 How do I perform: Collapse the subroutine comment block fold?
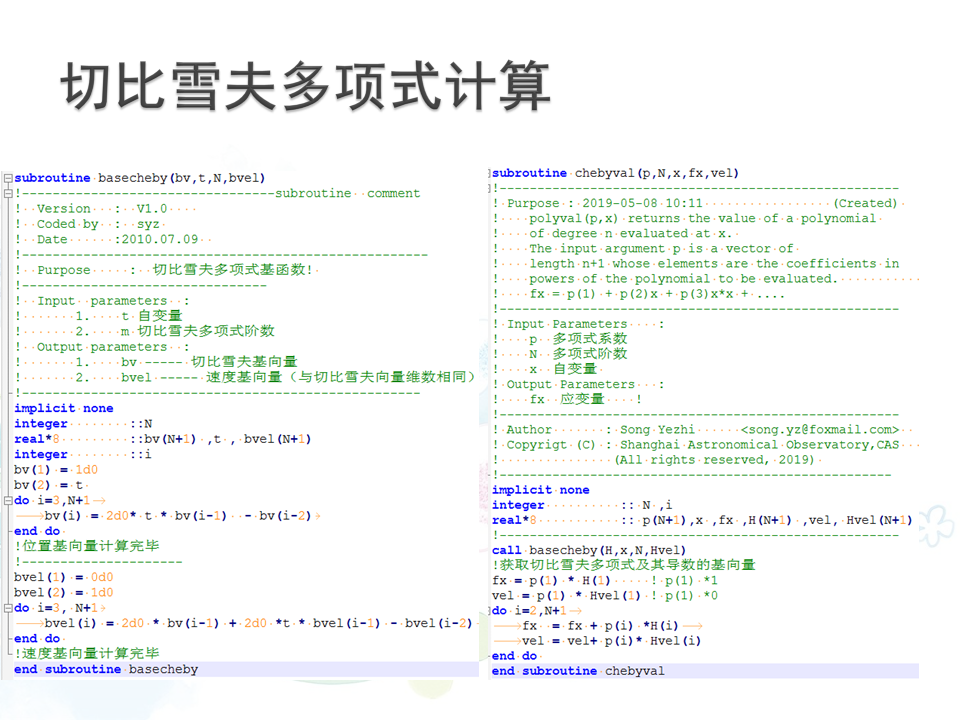pos(7,194)
